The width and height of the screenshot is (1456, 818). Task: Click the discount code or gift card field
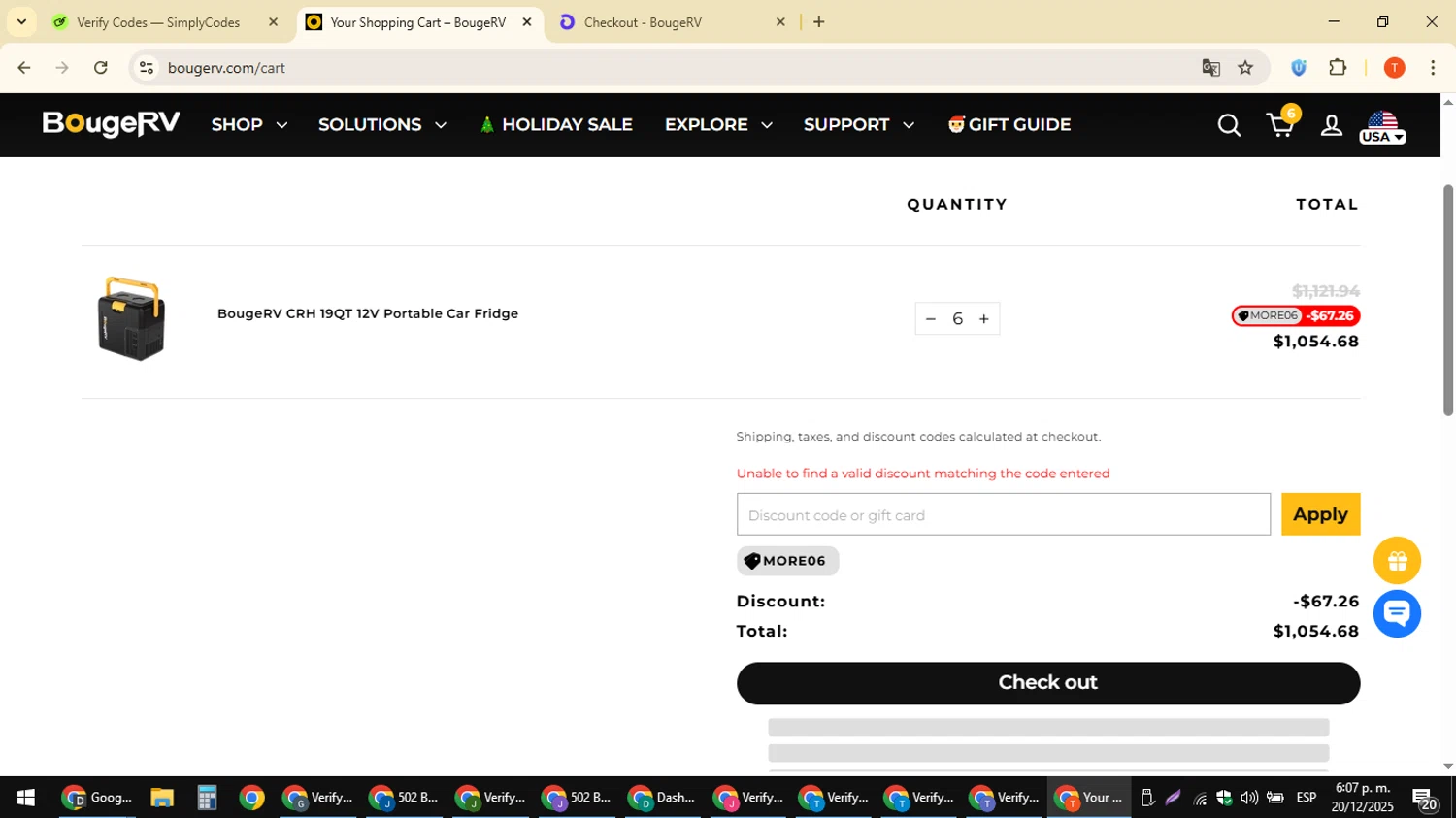1003,514
